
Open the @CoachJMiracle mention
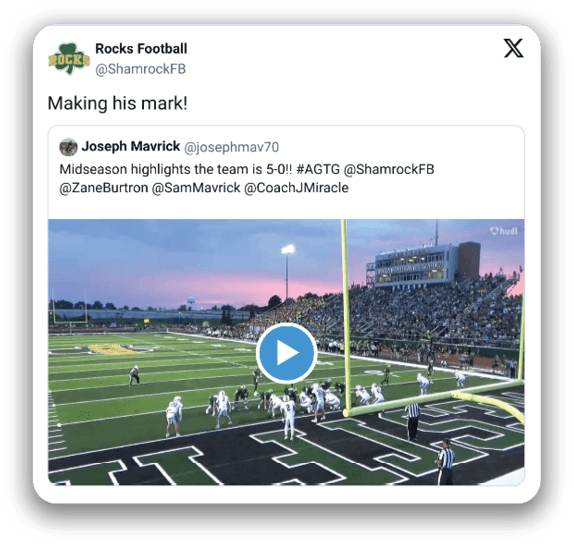click(x=296, y=188)
